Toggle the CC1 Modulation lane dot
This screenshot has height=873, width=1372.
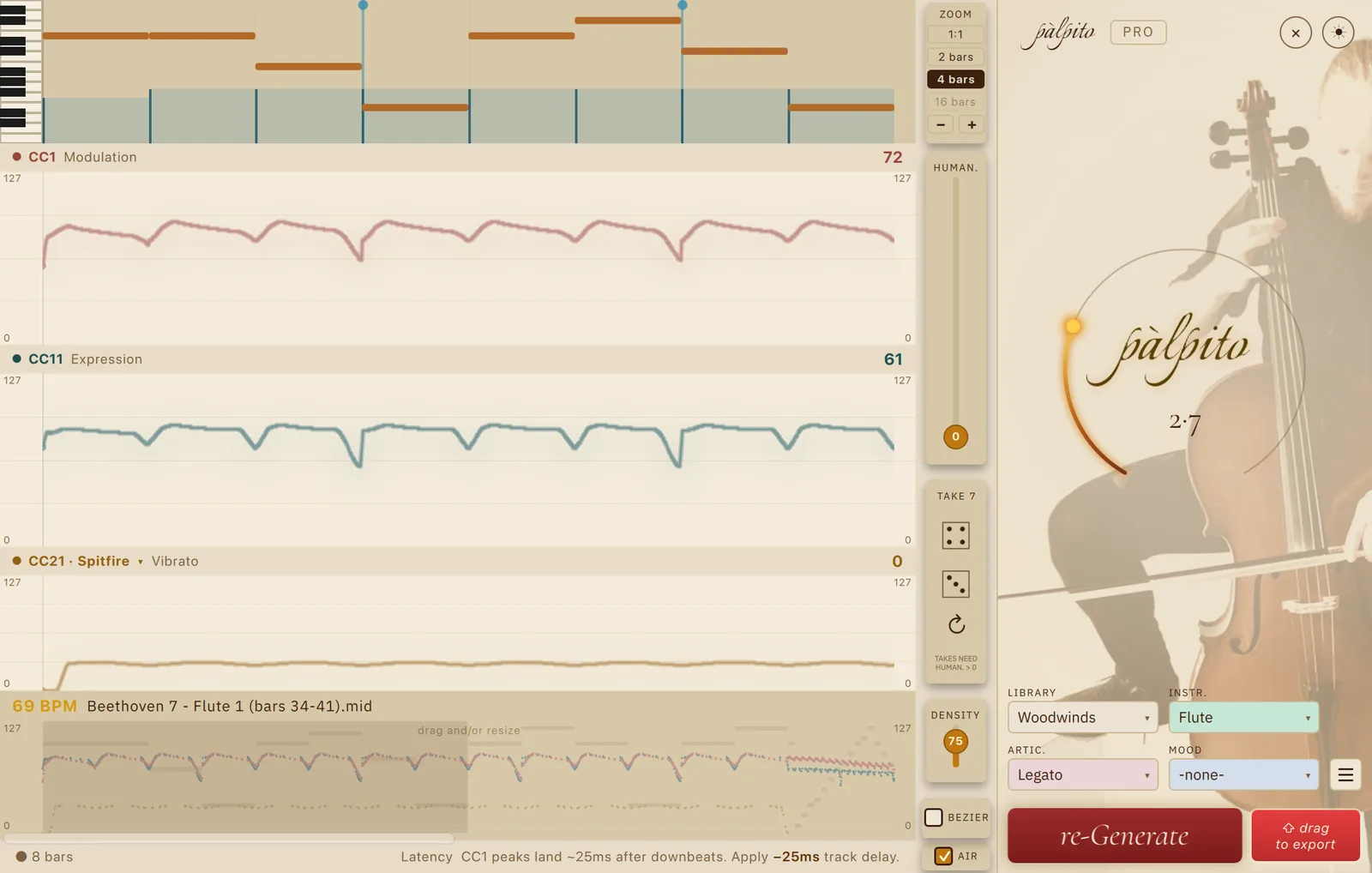16,157
